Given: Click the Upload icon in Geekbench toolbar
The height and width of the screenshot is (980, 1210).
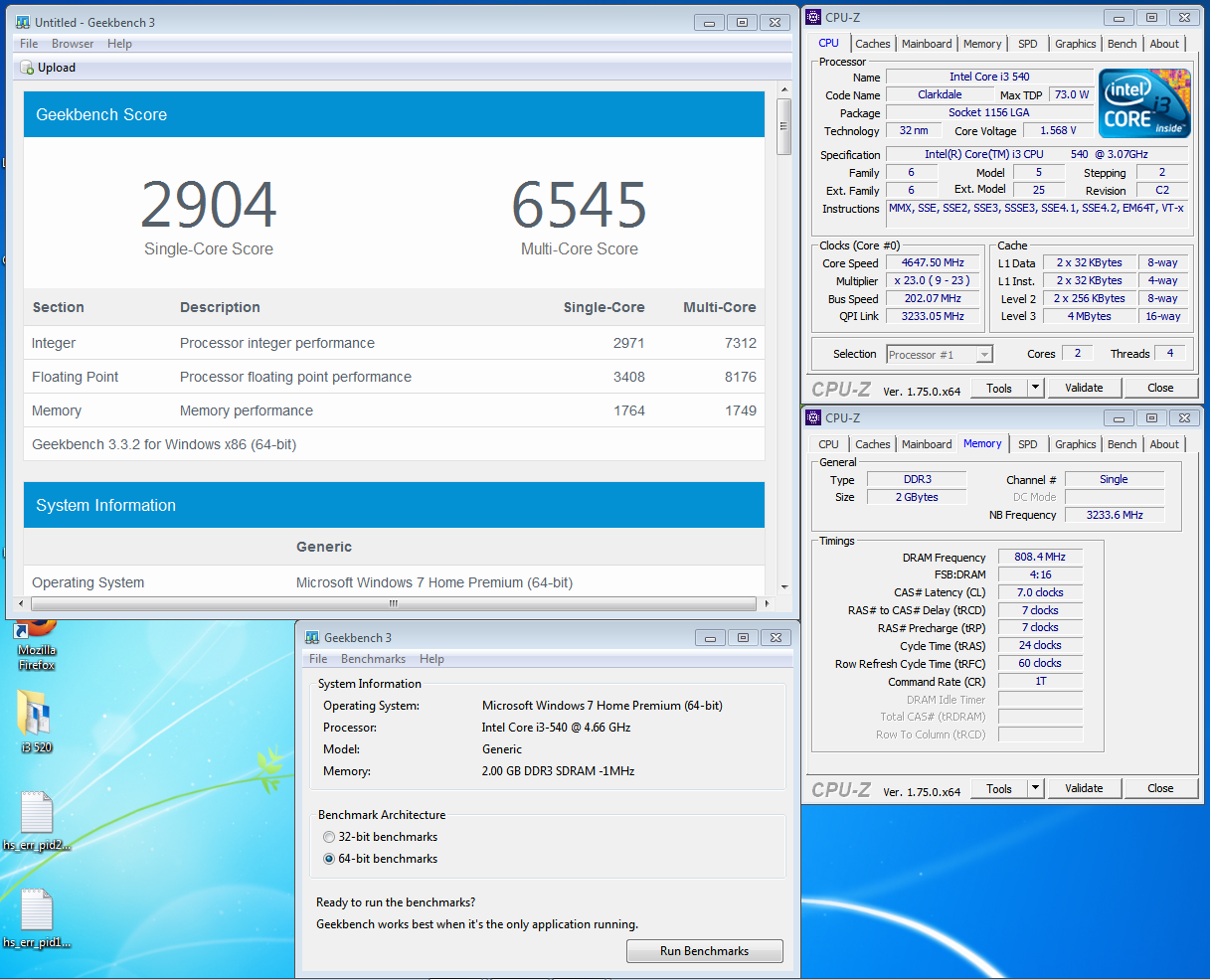Looking at the screenshot, I should (28, 68).
